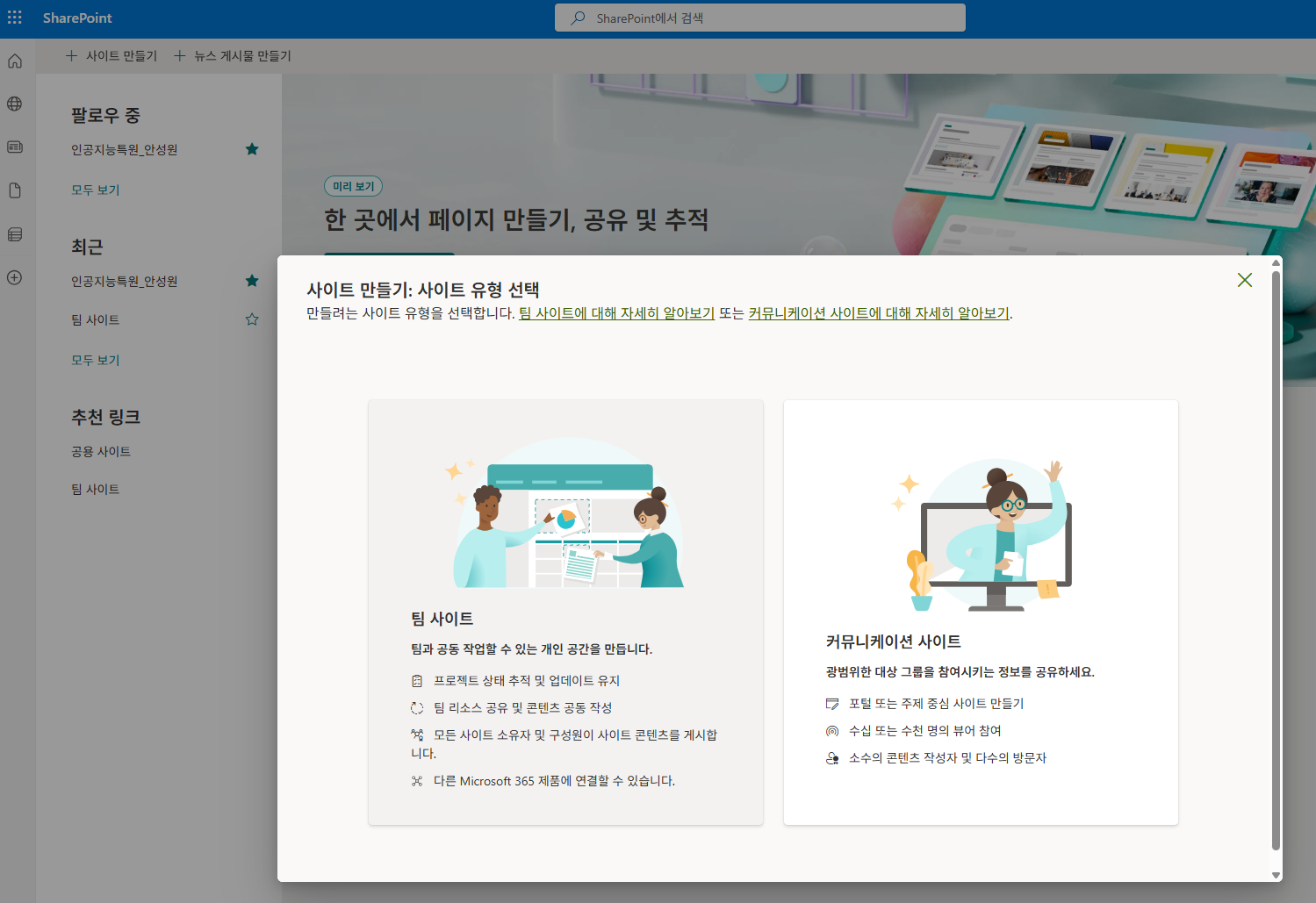Screen dimensions: 1316x903
Task: Click banner heading 한 곳에서 페이지 만들기, 공유 및 추적
Action: click(516, 219)
